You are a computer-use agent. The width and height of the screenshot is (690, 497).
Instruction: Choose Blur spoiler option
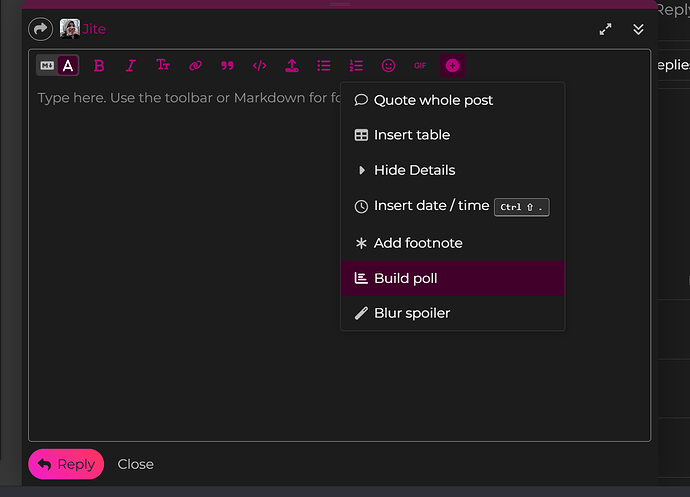[x=452, y=313]
